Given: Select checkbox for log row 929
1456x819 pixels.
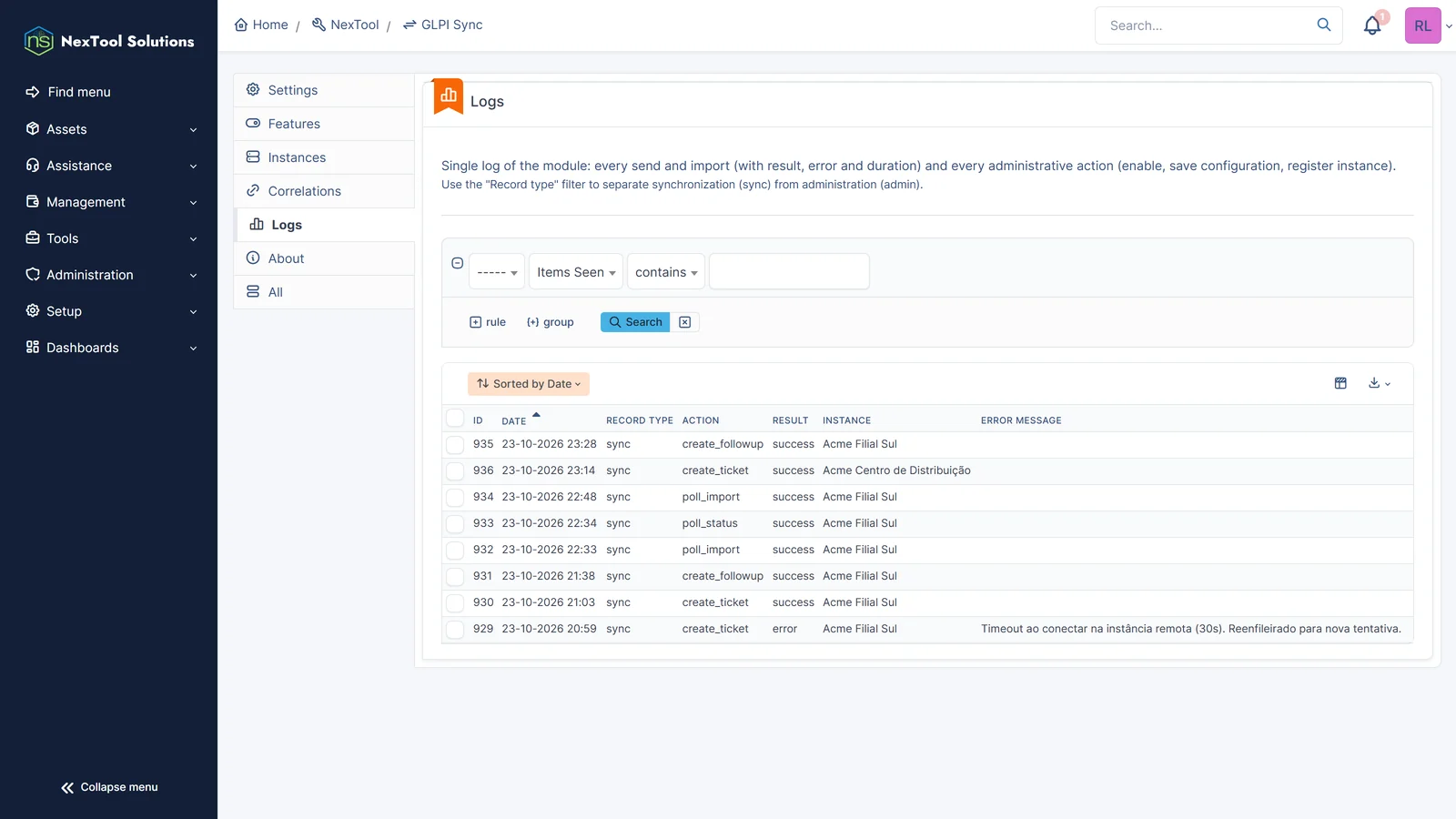Looking at the screenshot, I should [455, 630].
